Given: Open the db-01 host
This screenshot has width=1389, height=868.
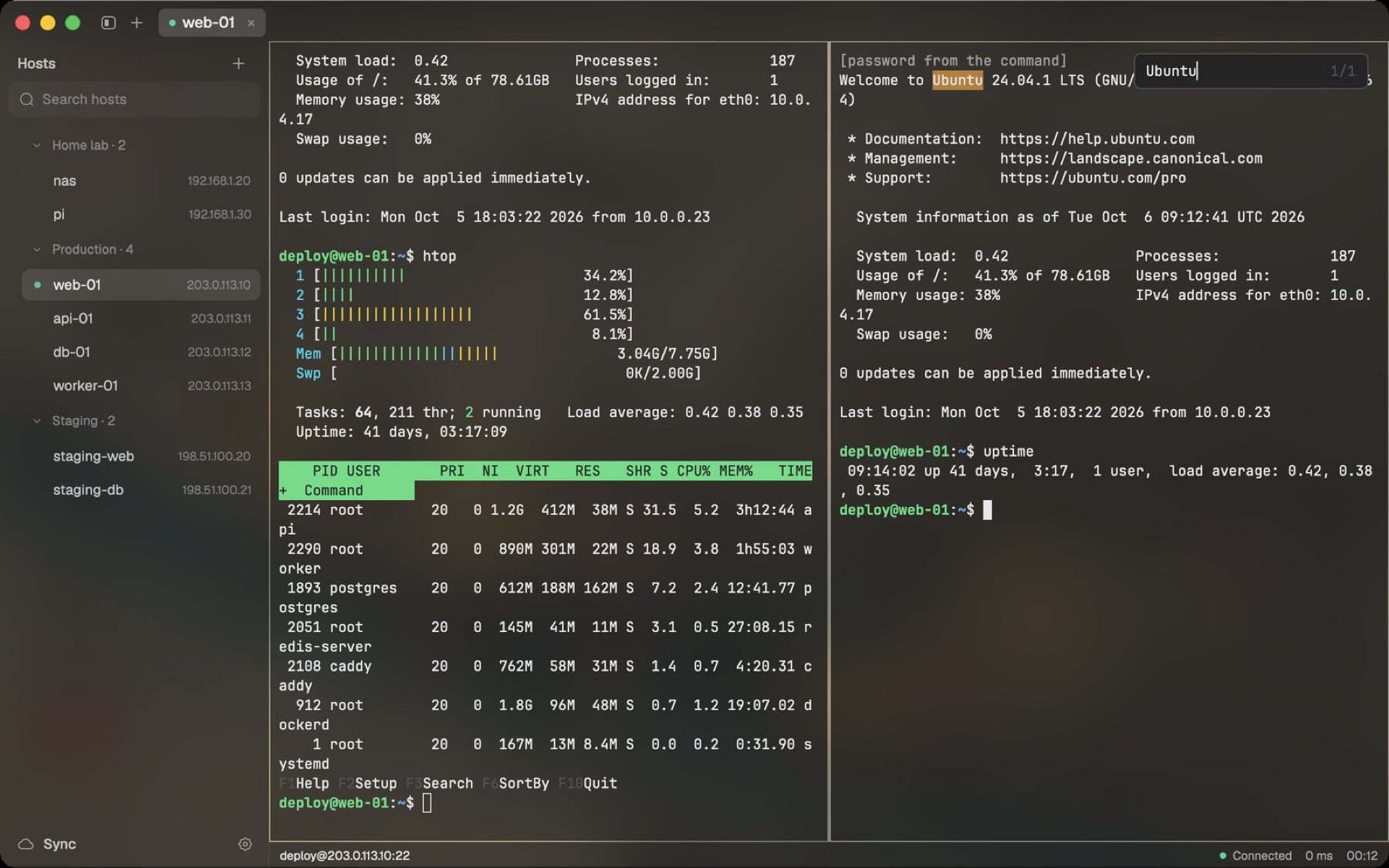Looking at the screenshot, I should [140, 352].
